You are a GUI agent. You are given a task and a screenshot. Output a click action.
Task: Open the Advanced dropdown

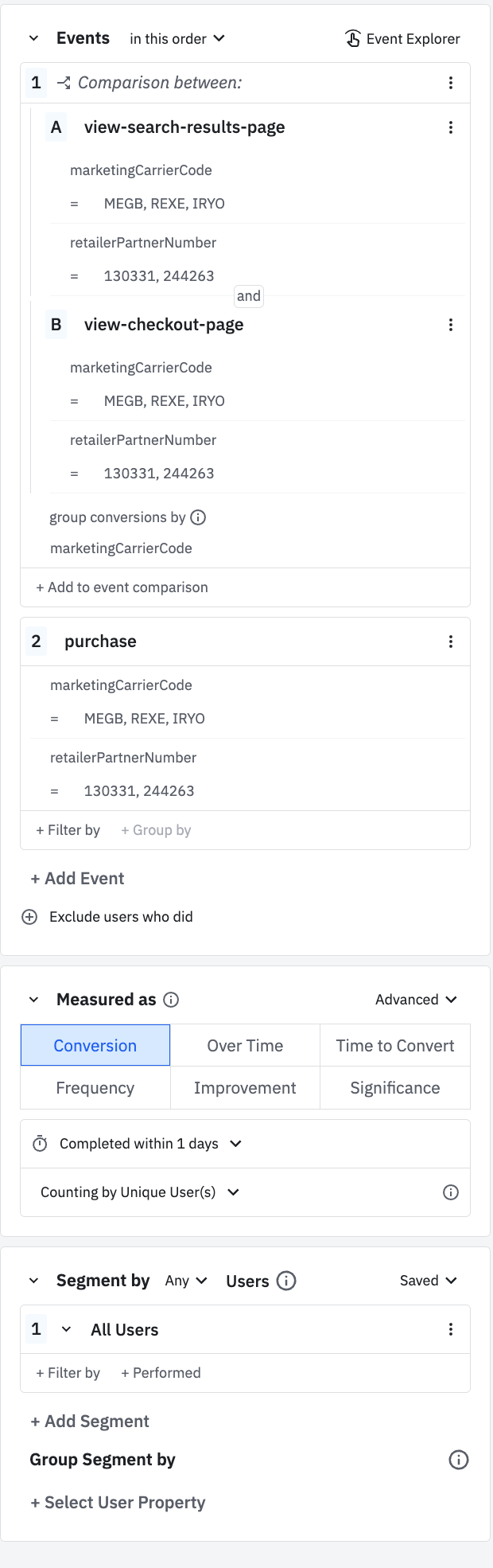pos(416,1000)
